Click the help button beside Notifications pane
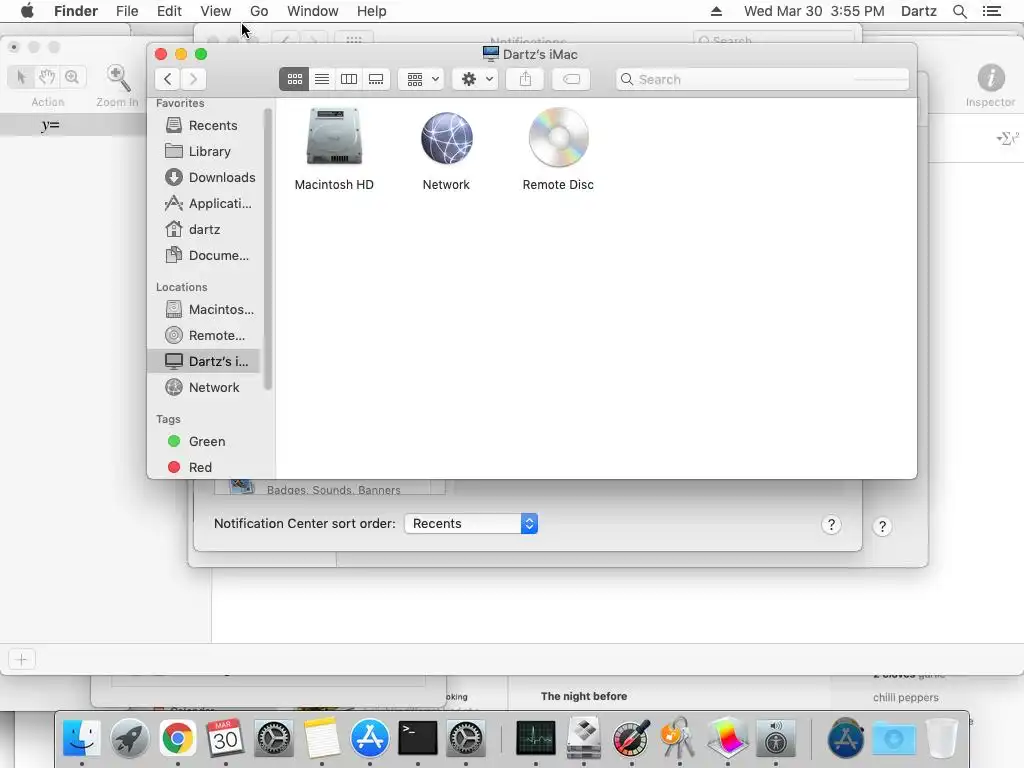The width and height of the screenshot is (1024, 768). (x=882, y=527)
